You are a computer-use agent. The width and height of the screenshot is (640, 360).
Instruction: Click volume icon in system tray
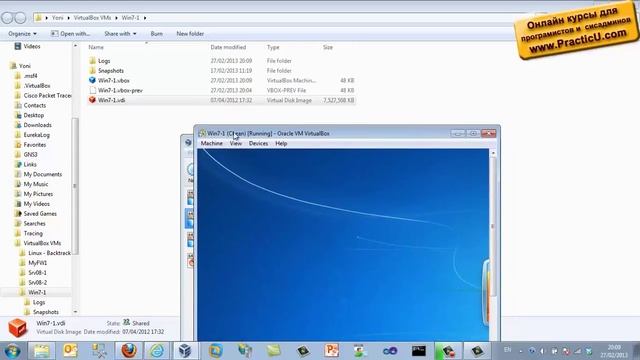[x=542, y=351]
